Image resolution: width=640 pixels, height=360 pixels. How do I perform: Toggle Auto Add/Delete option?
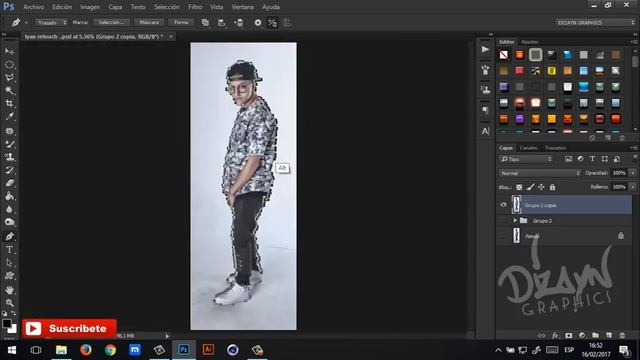click(x=272, y=23)
